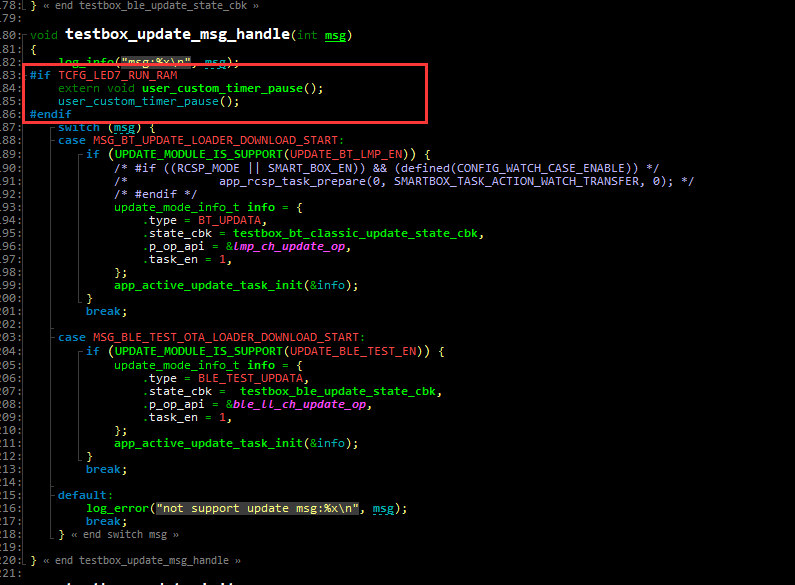Click testbox_bt_classic_update_state_cbk callback name

tap(355, 233)
